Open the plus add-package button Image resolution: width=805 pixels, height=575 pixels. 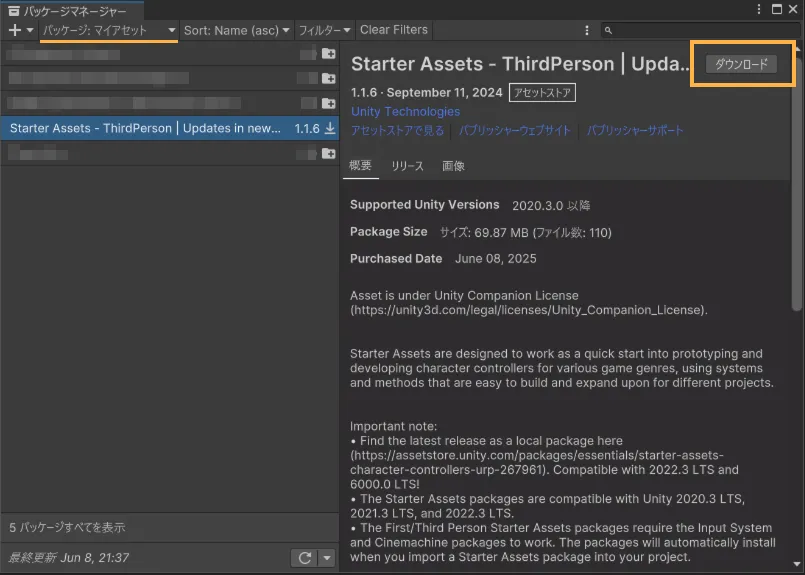click(15, 30)
